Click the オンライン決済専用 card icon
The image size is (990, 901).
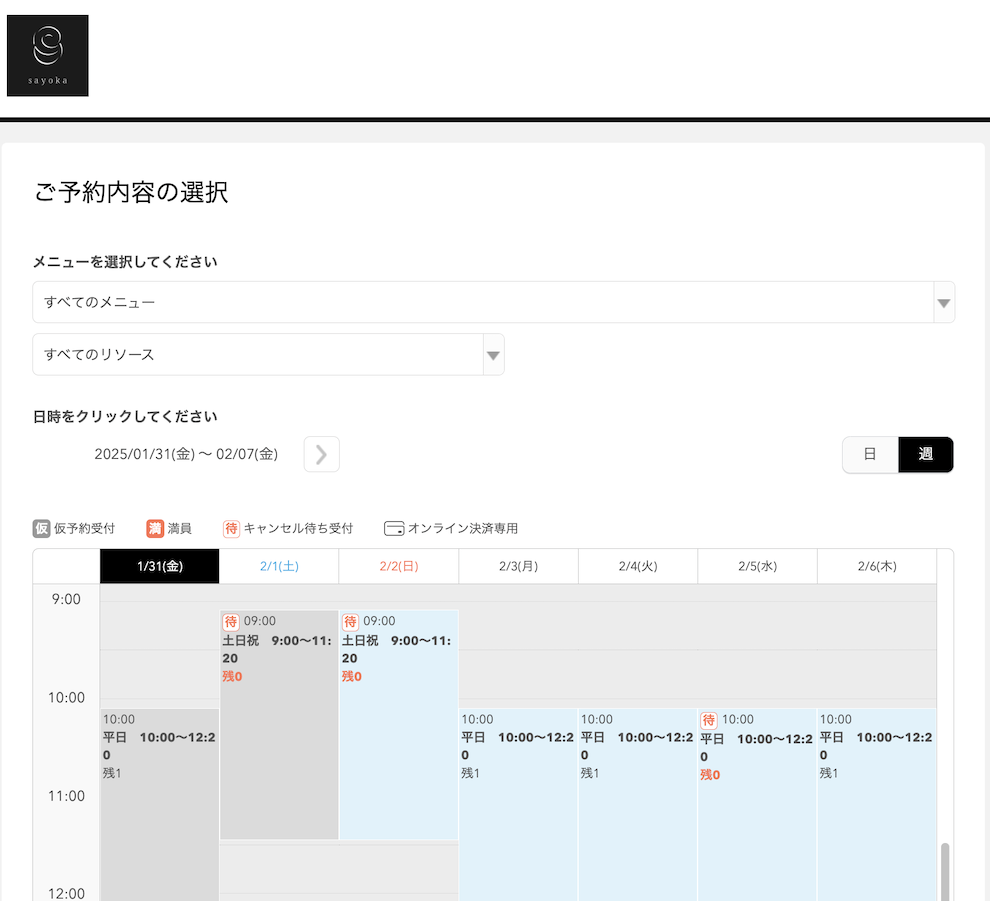394,528
